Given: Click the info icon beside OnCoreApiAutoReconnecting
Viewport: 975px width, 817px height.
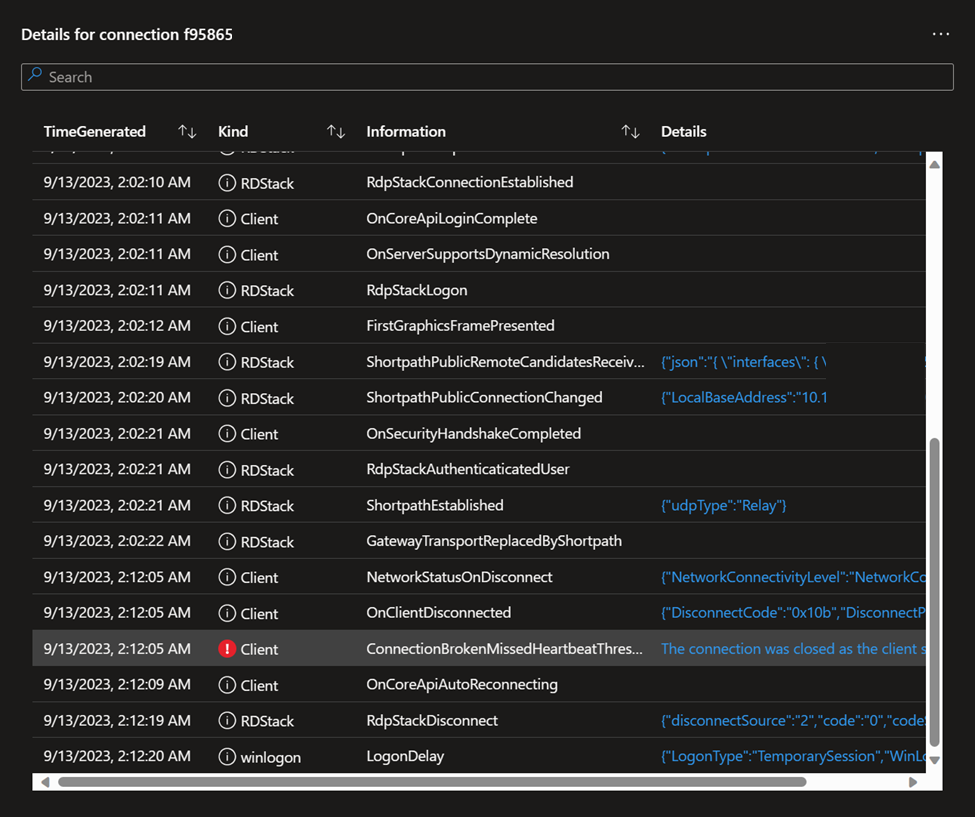Looking at the screenshot, I should [226, 684].
